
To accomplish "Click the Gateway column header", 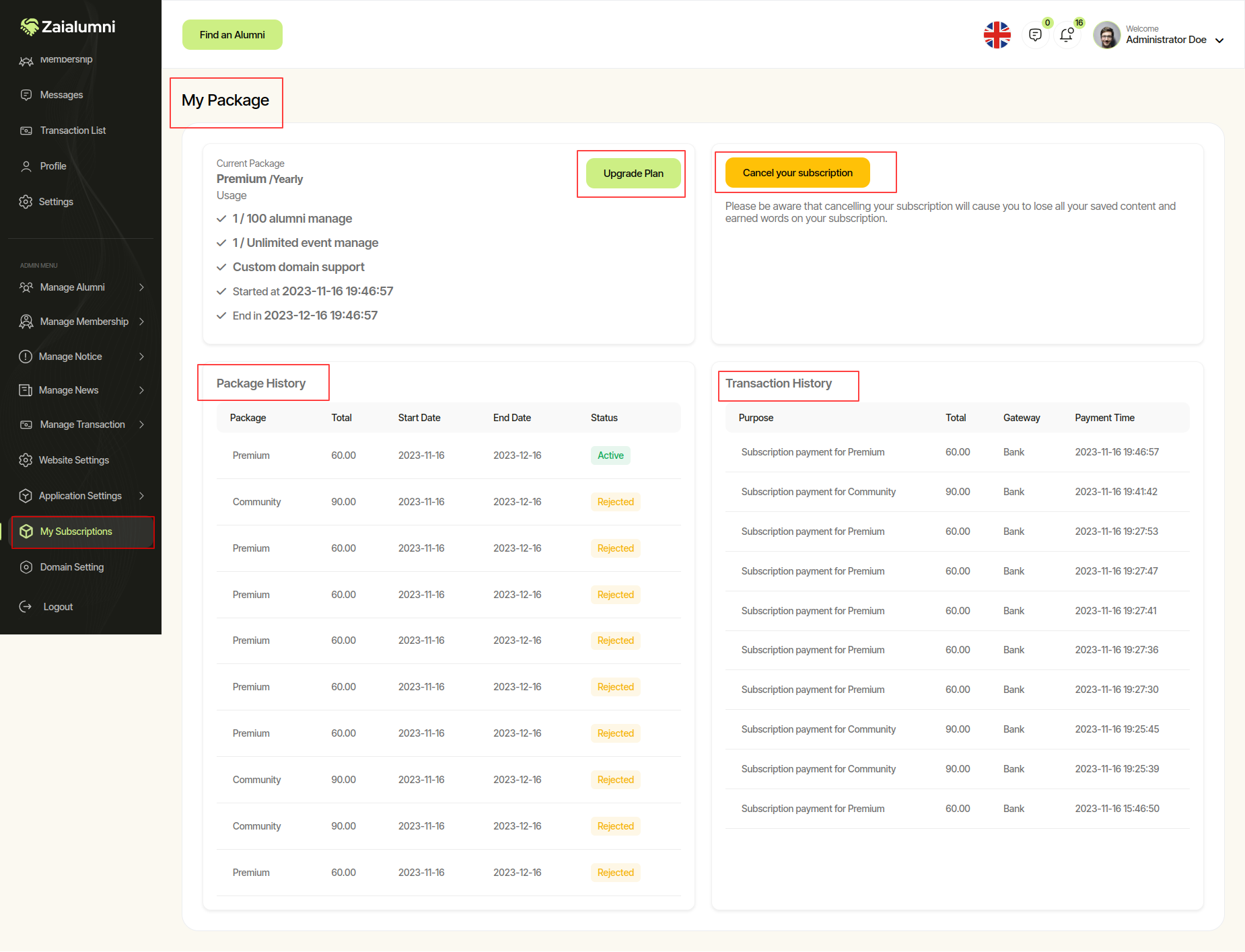I will coord(1022,418).
